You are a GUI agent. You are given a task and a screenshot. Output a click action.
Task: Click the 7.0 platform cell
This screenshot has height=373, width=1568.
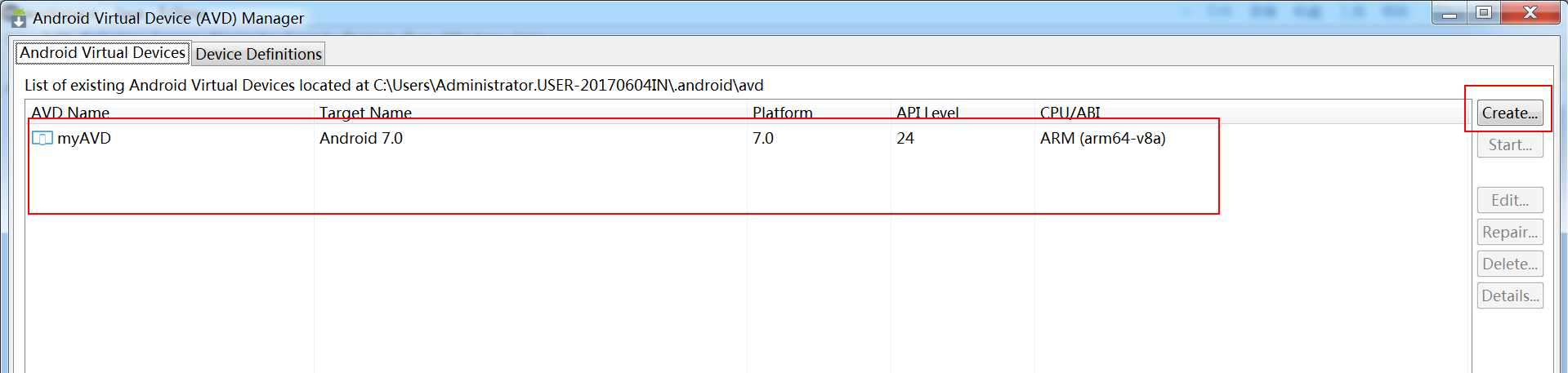click(763, 138)
